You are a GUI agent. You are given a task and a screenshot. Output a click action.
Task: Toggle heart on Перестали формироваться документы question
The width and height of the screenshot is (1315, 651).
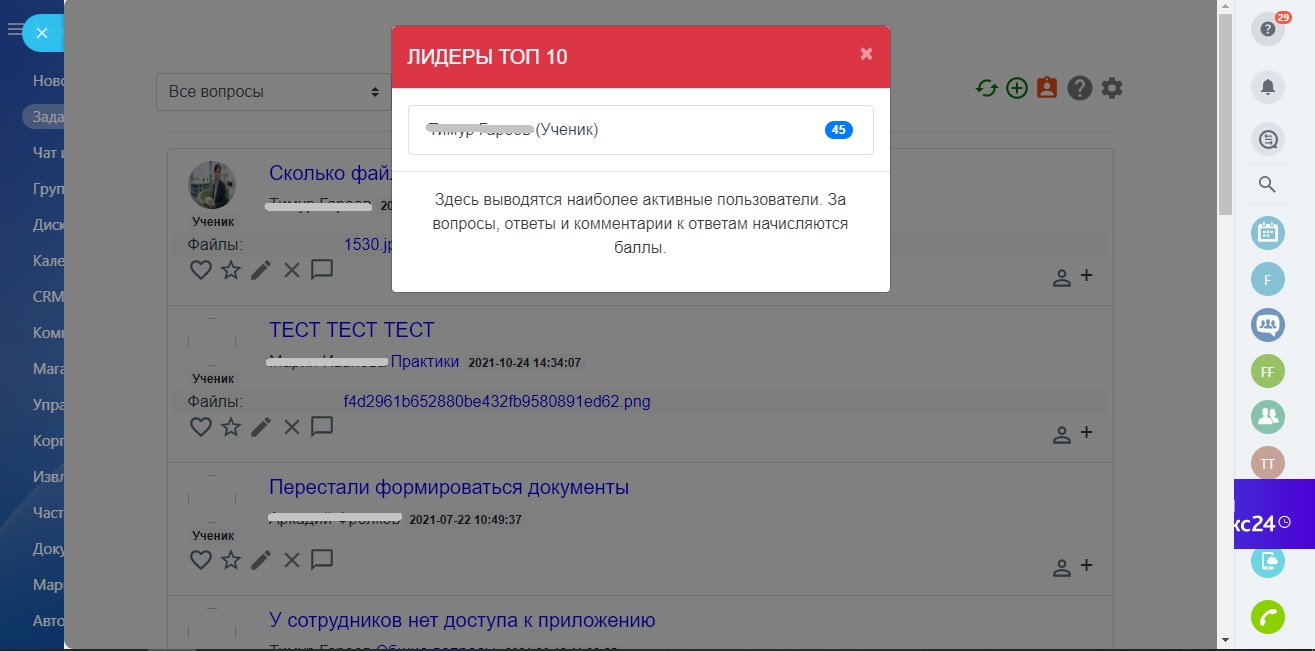point(201,560)
